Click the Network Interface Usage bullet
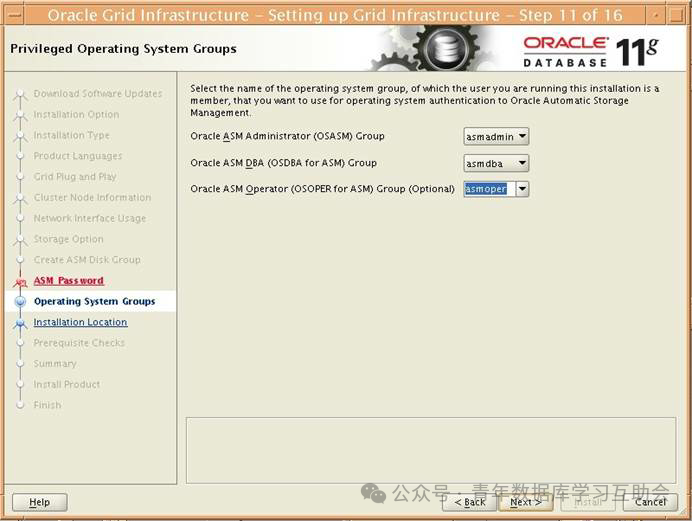 [20, 218]
